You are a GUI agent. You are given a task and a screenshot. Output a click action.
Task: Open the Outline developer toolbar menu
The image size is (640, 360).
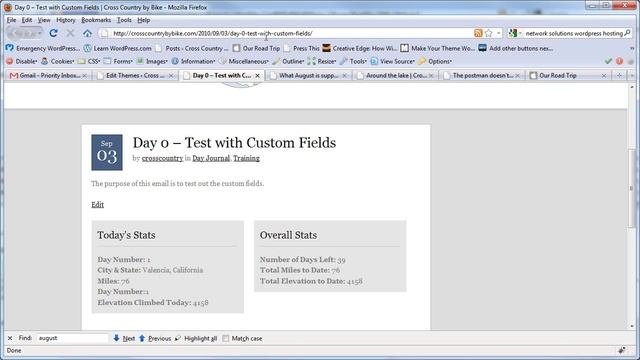point(288,61)
